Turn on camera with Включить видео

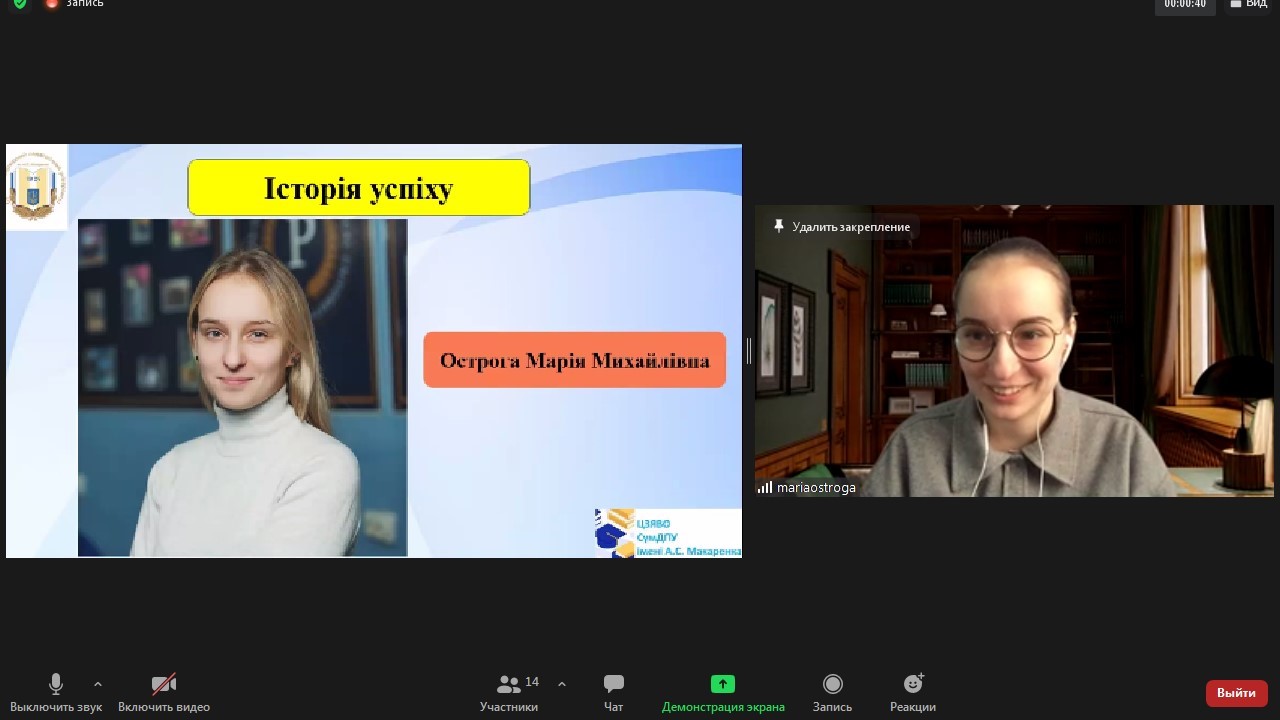click(x=164, y=692)
